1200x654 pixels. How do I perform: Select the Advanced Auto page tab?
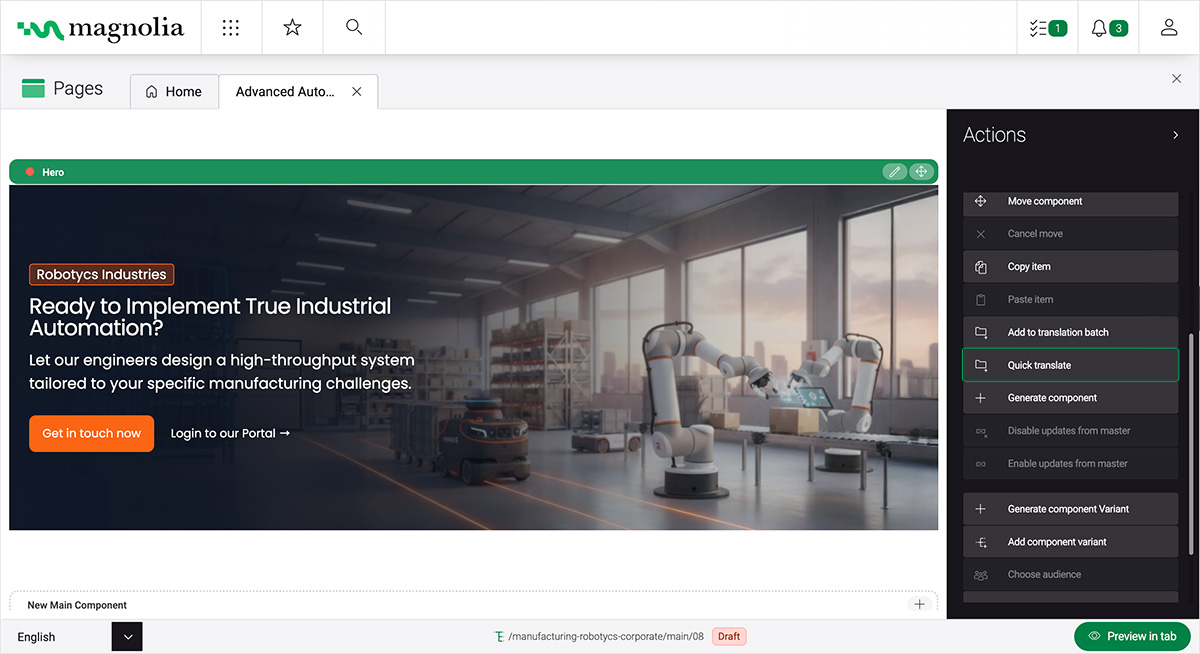284,91
